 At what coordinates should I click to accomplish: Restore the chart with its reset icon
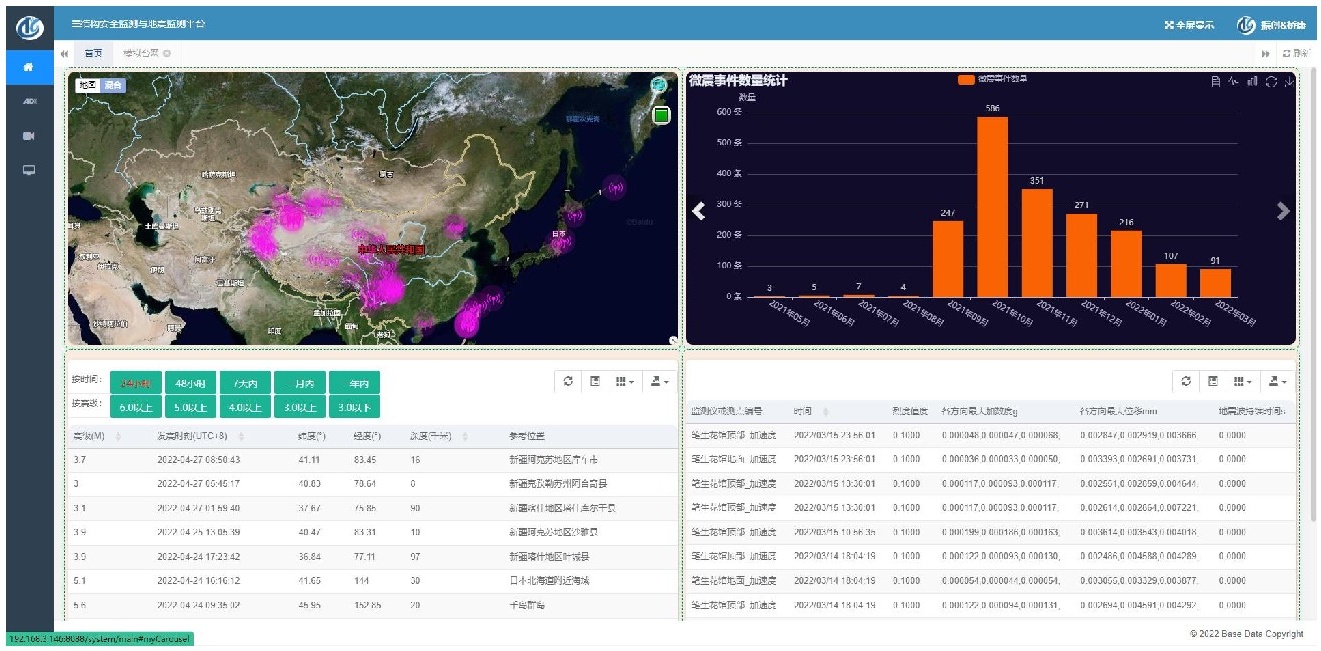tap(1270, 82)
